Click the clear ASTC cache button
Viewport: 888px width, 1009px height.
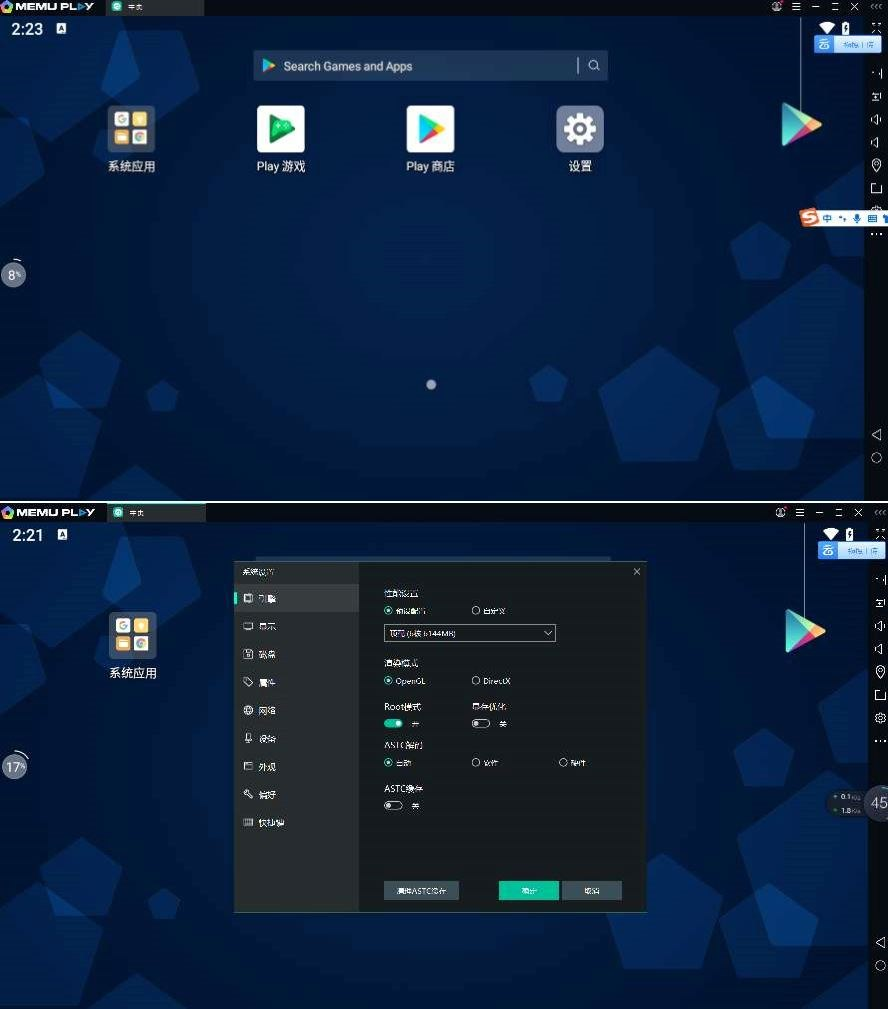[421, 890]
